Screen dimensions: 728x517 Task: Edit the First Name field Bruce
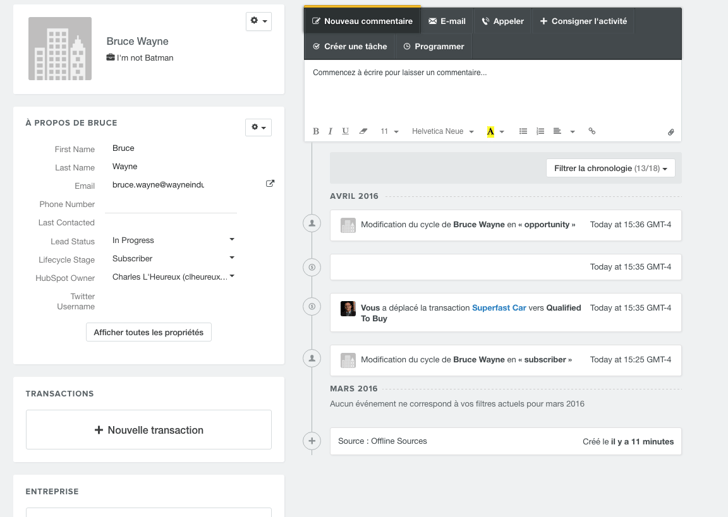coord(171,148)
